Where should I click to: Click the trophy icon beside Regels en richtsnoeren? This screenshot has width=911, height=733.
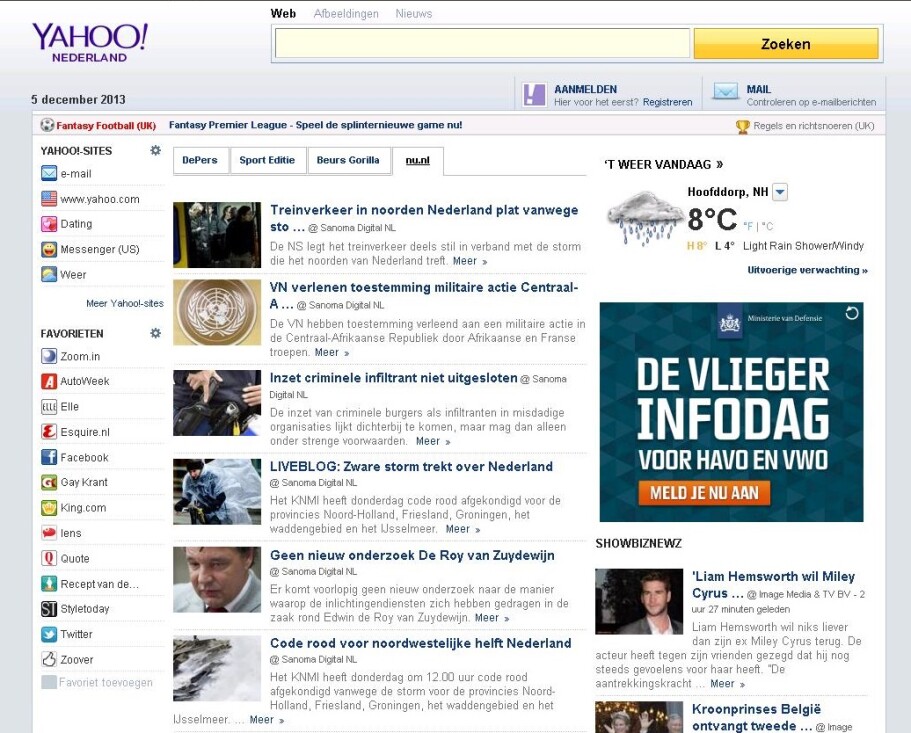point(743,126)
